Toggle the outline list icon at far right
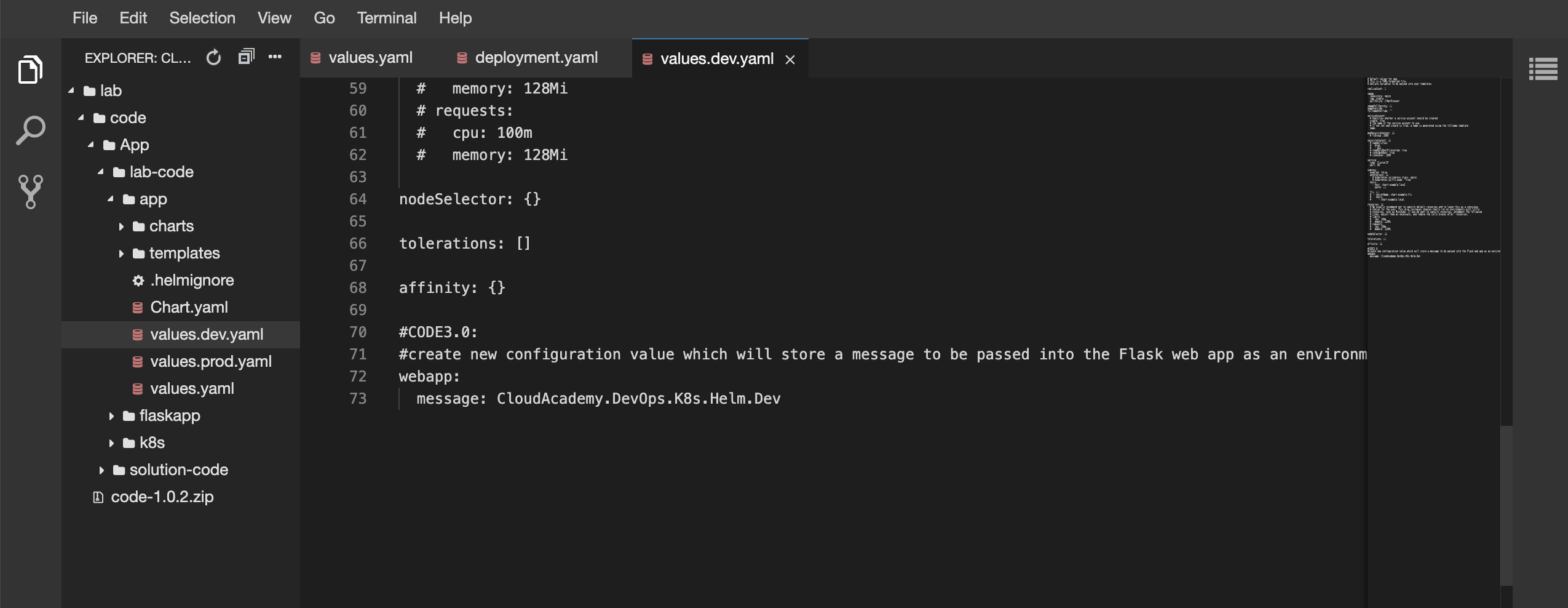 point(1543,69)
